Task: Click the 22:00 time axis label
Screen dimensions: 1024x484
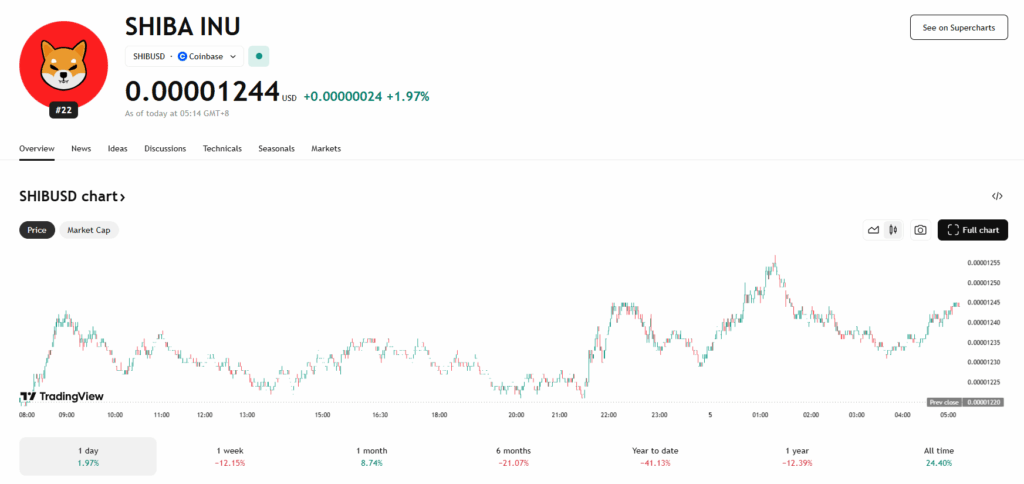Action: (609, 415)
